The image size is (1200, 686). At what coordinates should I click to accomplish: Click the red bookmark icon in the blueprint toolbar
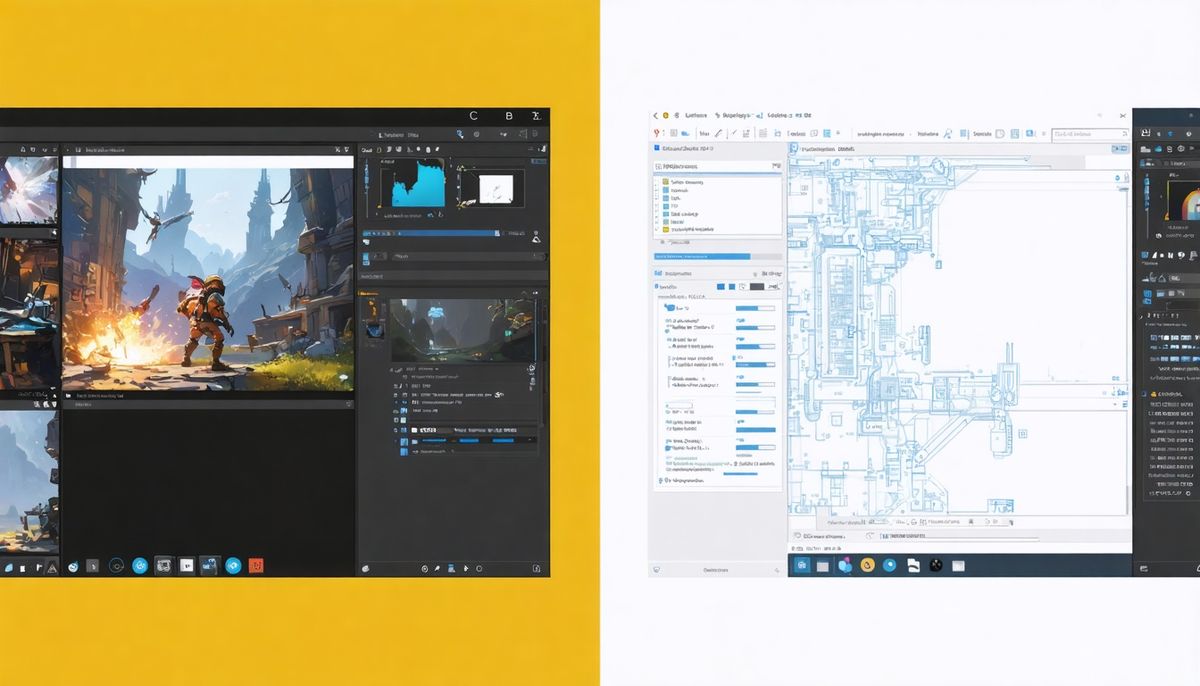click(657, 131)
